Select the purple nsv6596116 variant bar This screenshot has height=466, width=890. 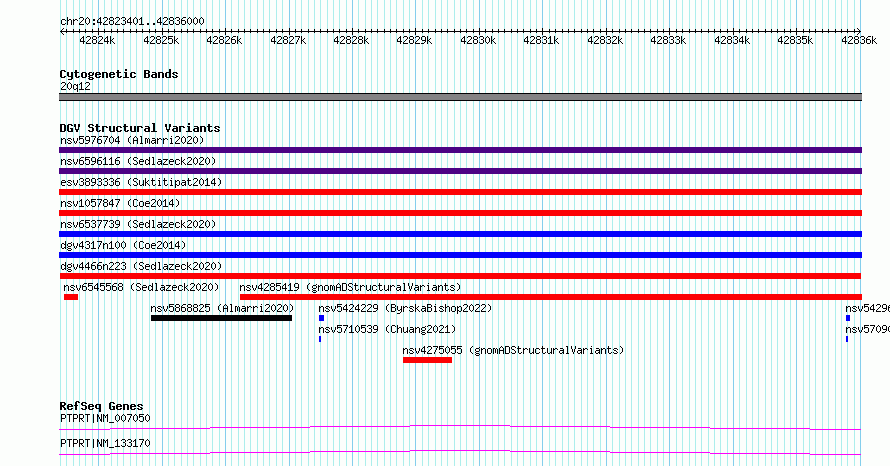pyautogui.click(x=460, y=171)
